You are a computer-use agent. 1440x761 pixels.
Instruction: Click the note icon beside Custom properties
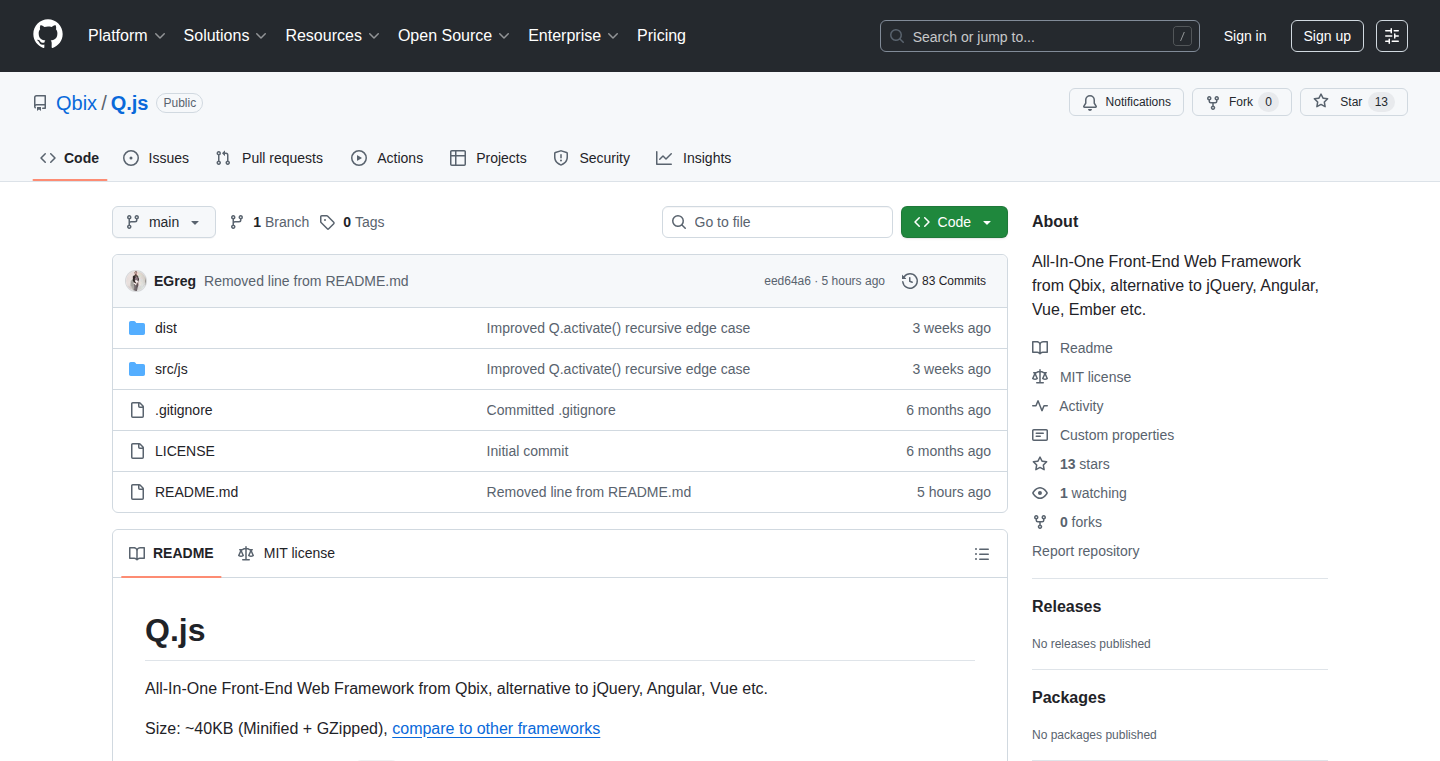[1040, 435]
